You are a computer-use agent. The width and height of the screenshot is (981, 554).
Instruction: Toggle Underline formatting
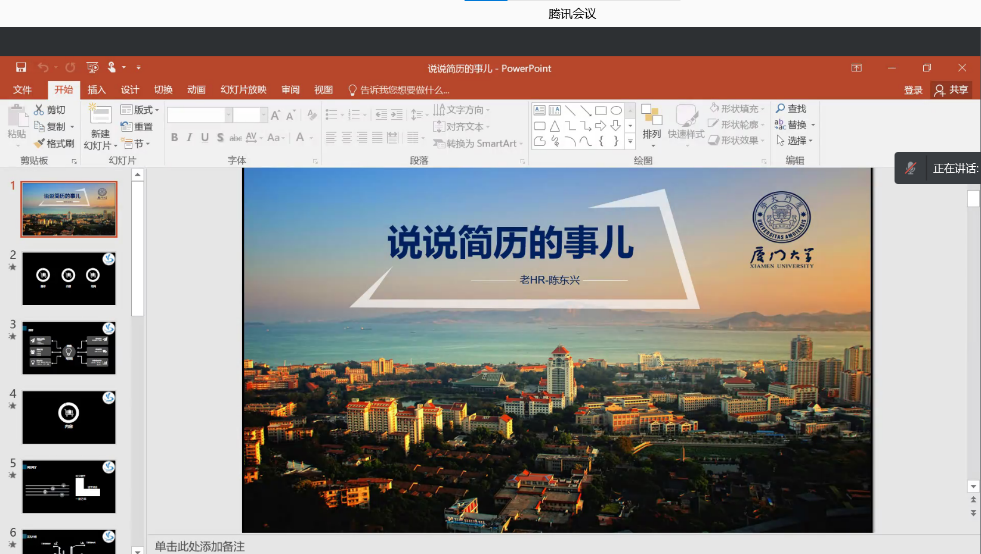(x=205, y=137)
